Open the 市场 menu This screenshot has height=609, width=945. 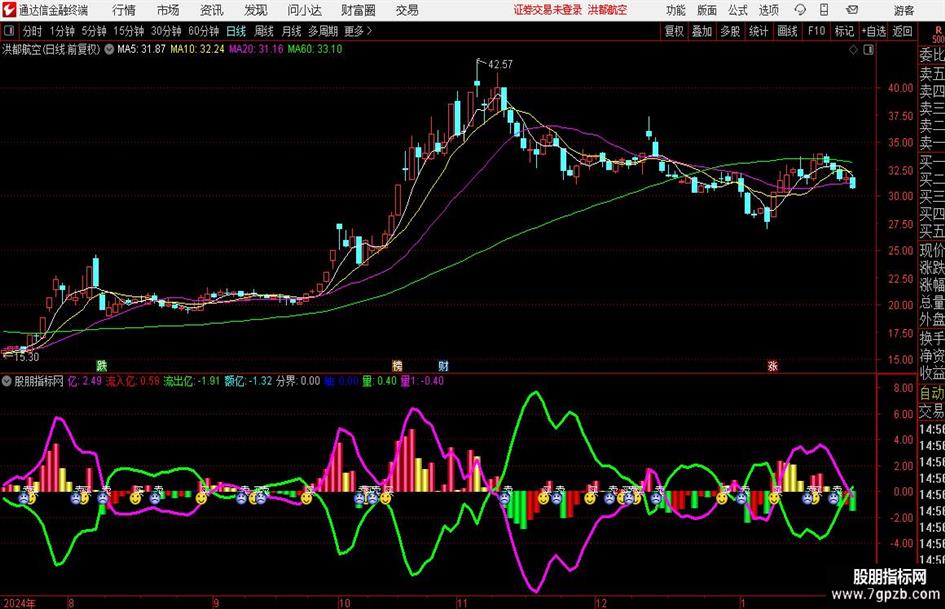click(168, 10)
